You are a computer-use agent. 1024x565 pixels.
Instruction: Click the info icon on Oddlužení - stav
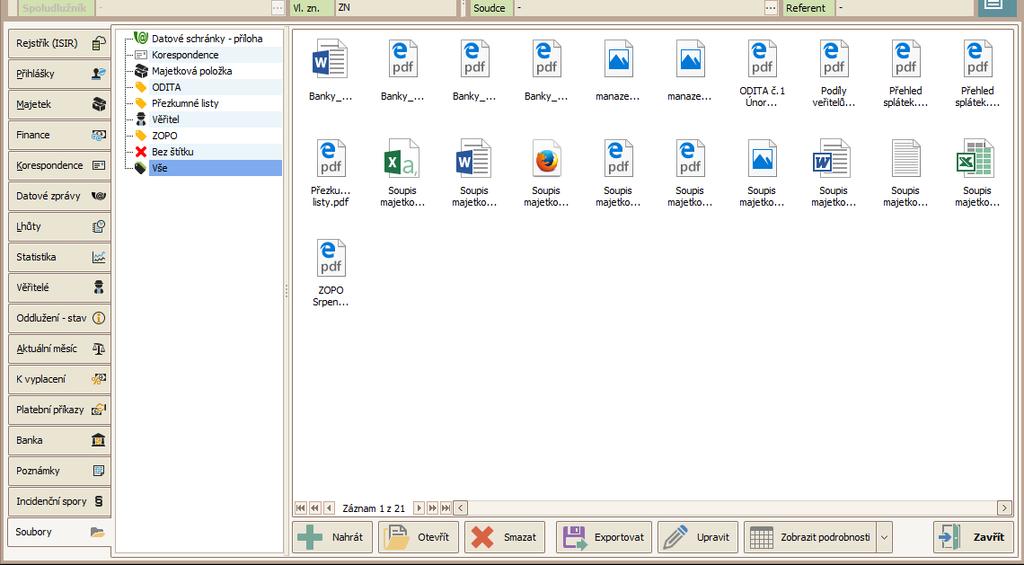pyautogui.click(x=99, y=318)
